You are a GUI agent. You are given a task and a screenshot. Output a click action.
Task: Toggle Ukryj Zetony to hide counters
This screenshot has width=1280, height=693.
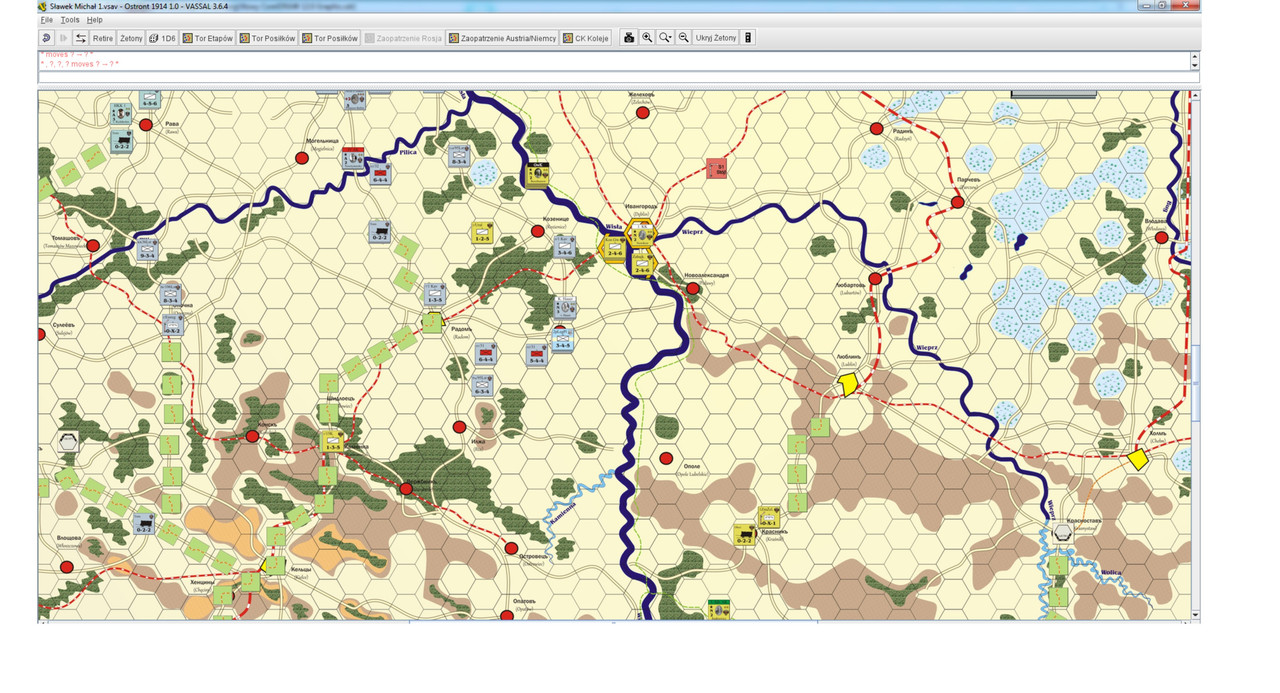(x=716, y=38)
